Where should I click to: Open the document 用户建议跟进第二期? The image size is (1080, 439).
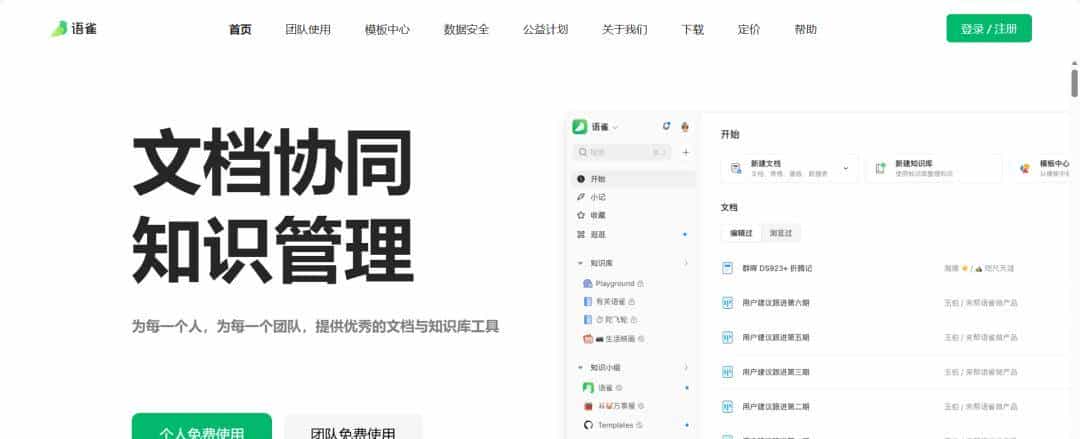pos(776,406)
